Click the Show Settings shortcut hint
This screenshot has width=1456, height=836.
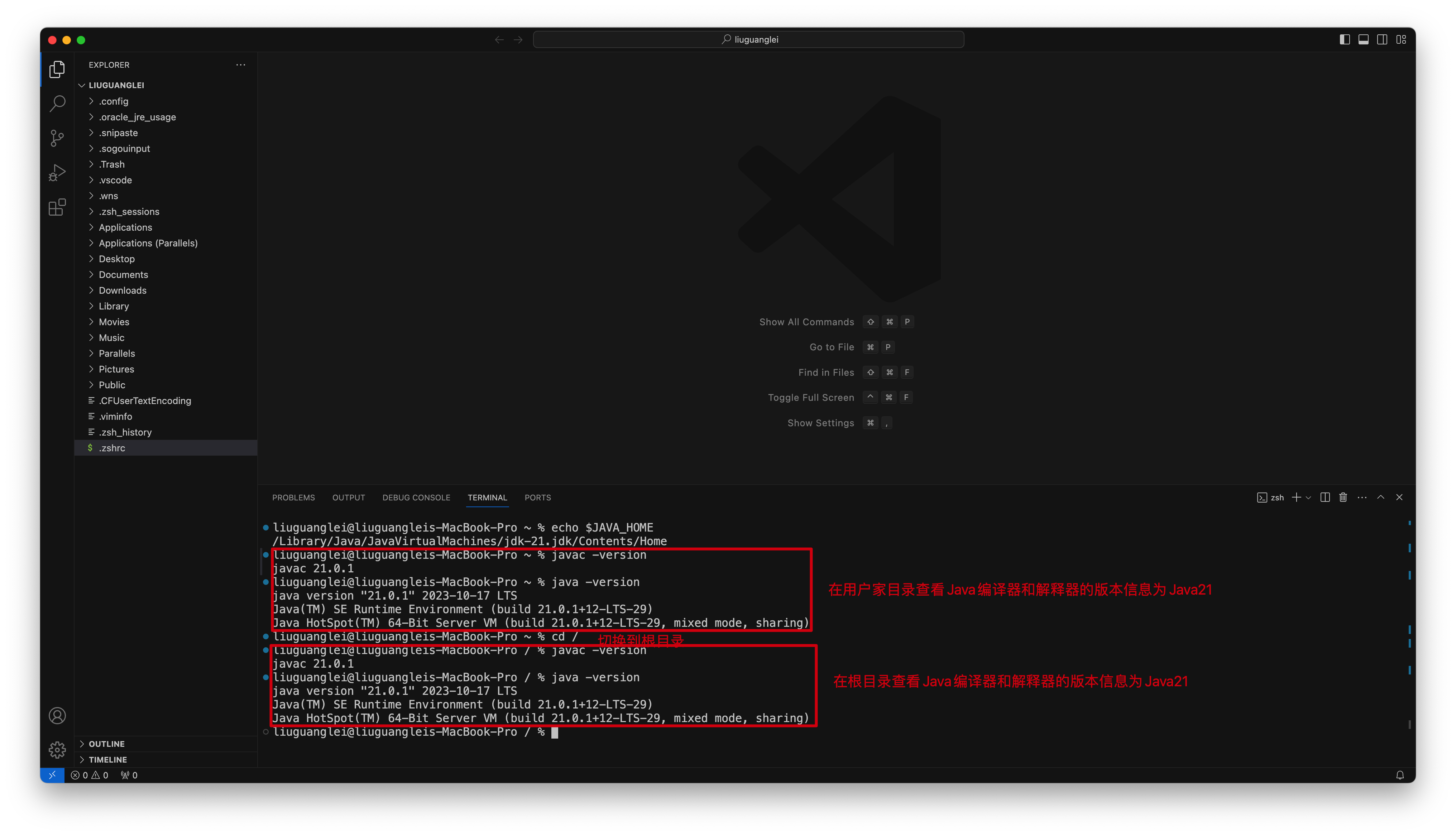840,423
